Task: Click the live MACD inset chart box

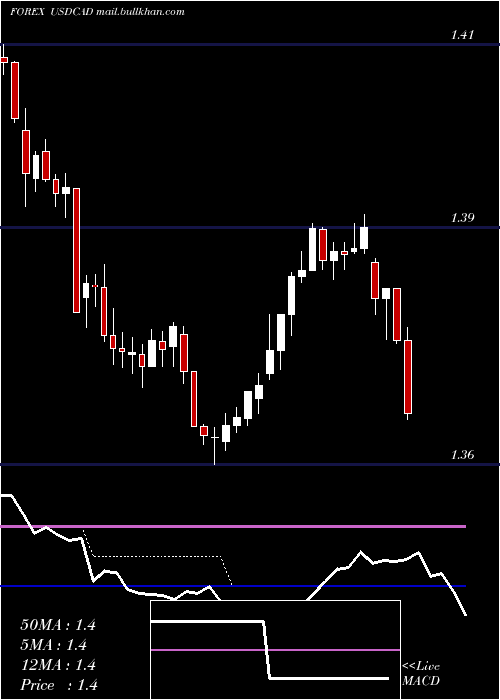Action: point(275,650)
